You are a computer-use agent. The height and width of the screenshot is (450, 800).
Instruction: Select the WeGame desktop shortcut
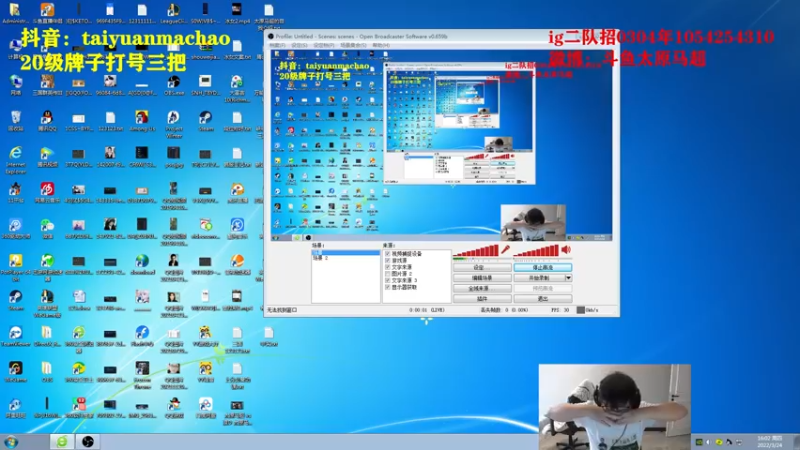click(x=15, y=372)
